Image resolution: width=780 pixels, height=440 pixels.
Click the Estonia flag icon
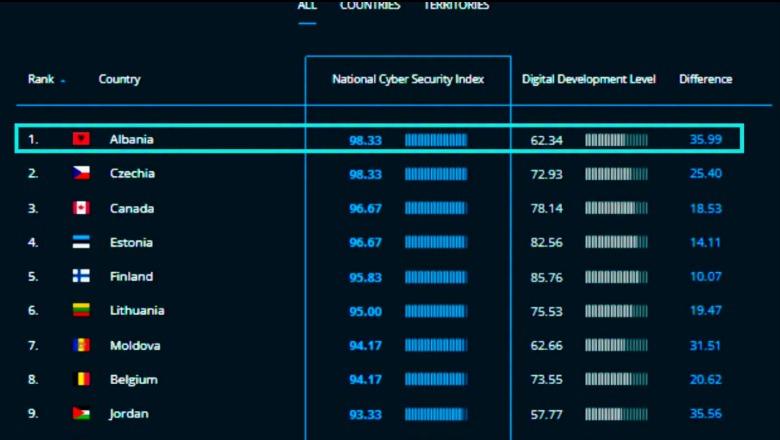pos(81,242)
